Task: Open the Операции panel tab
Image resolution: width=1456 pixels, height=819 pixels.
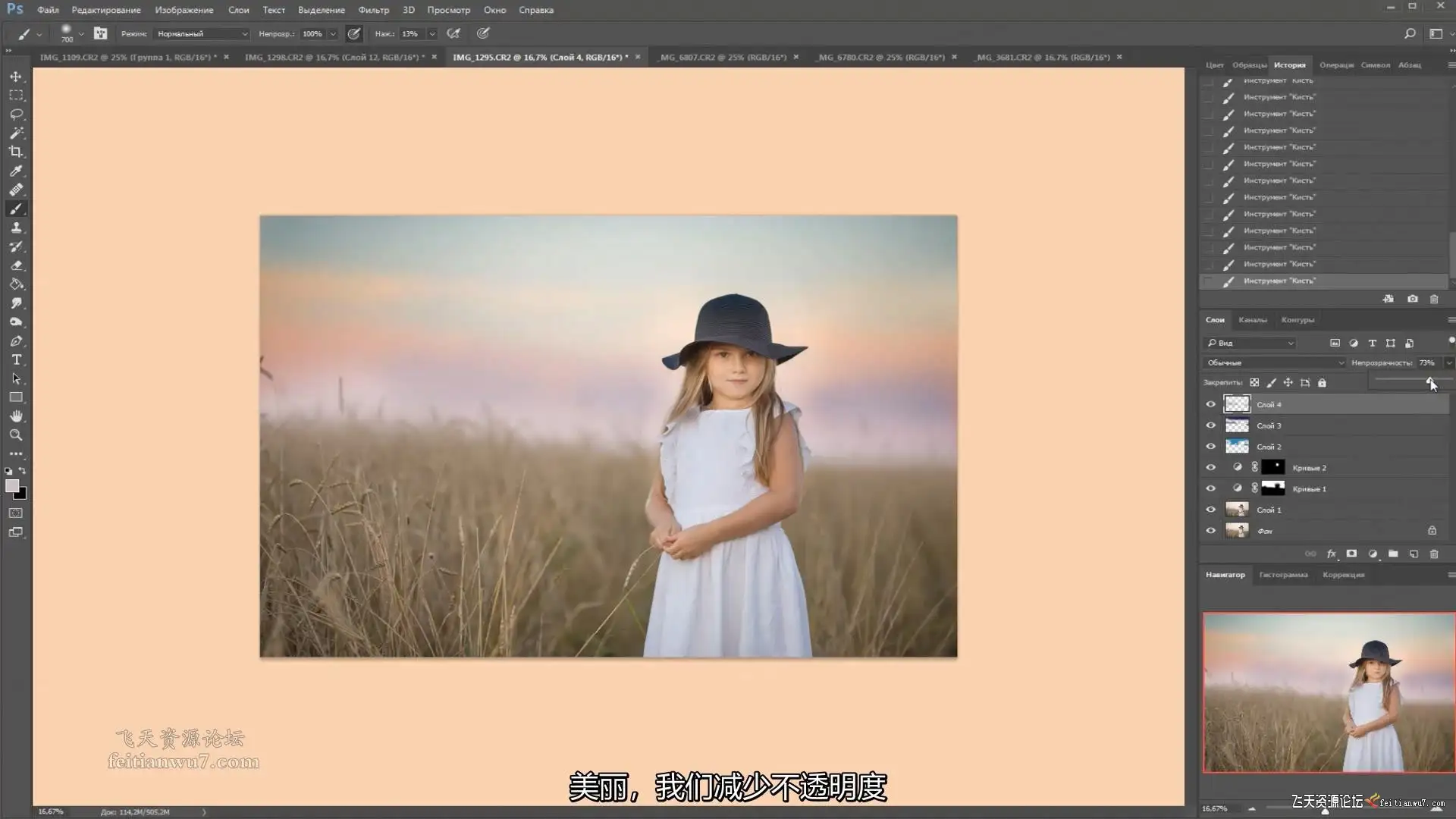Action: tap(1336, 65)
